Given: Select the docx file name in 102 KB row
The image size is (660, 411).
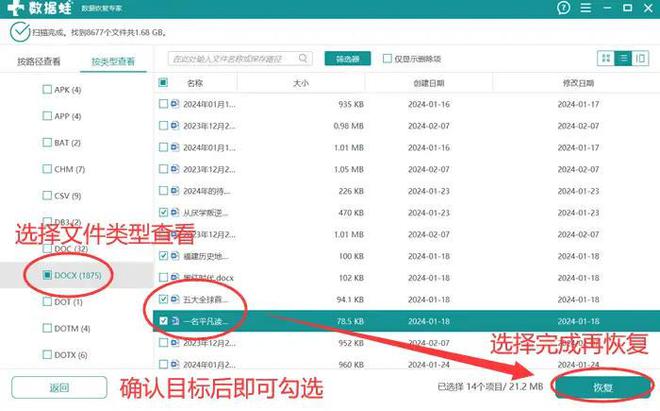Looking at the screenshot, I should [x=208, y=278].
